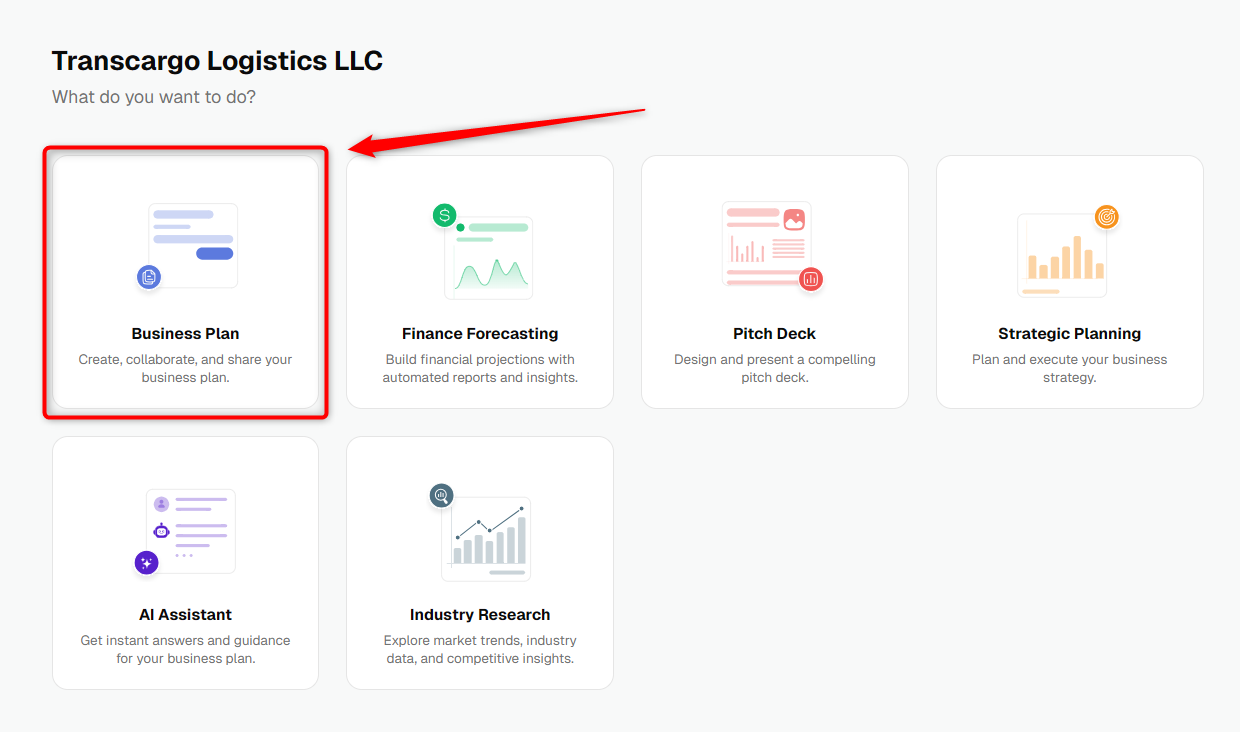Open the Industry Research title
The height and width of the screenshot is (732, 1240).
(480, 615)
